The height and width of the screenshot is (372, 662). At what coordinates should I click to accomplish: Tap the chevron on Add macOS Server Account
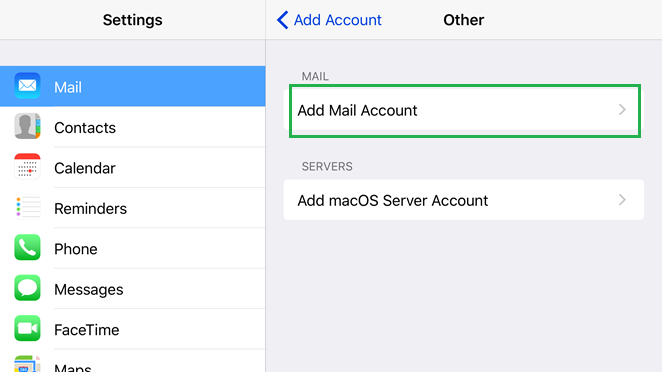coord(622,200)
